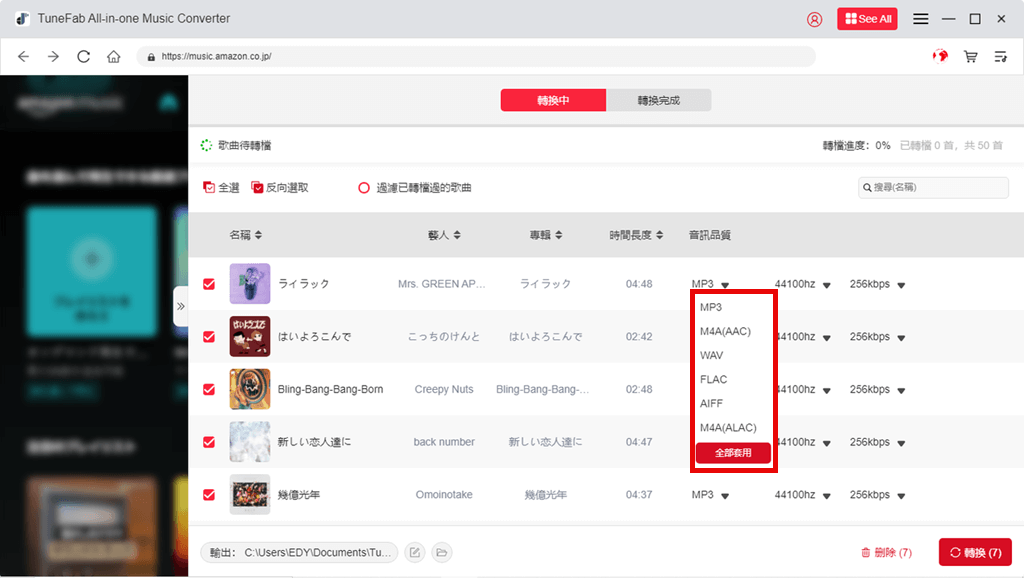The image size is (1024, 578).
Task: Click the 幾億光年 album thumbnail
Action: 249,494
